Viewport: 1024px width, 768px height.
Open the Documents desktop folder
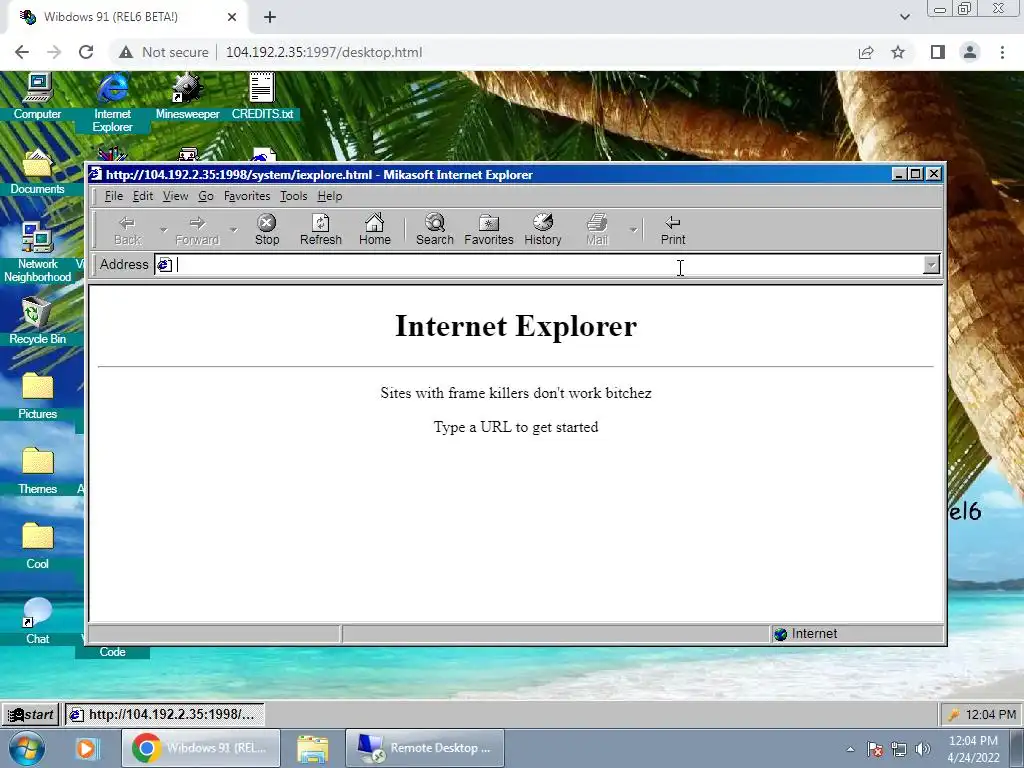[37, 172]
